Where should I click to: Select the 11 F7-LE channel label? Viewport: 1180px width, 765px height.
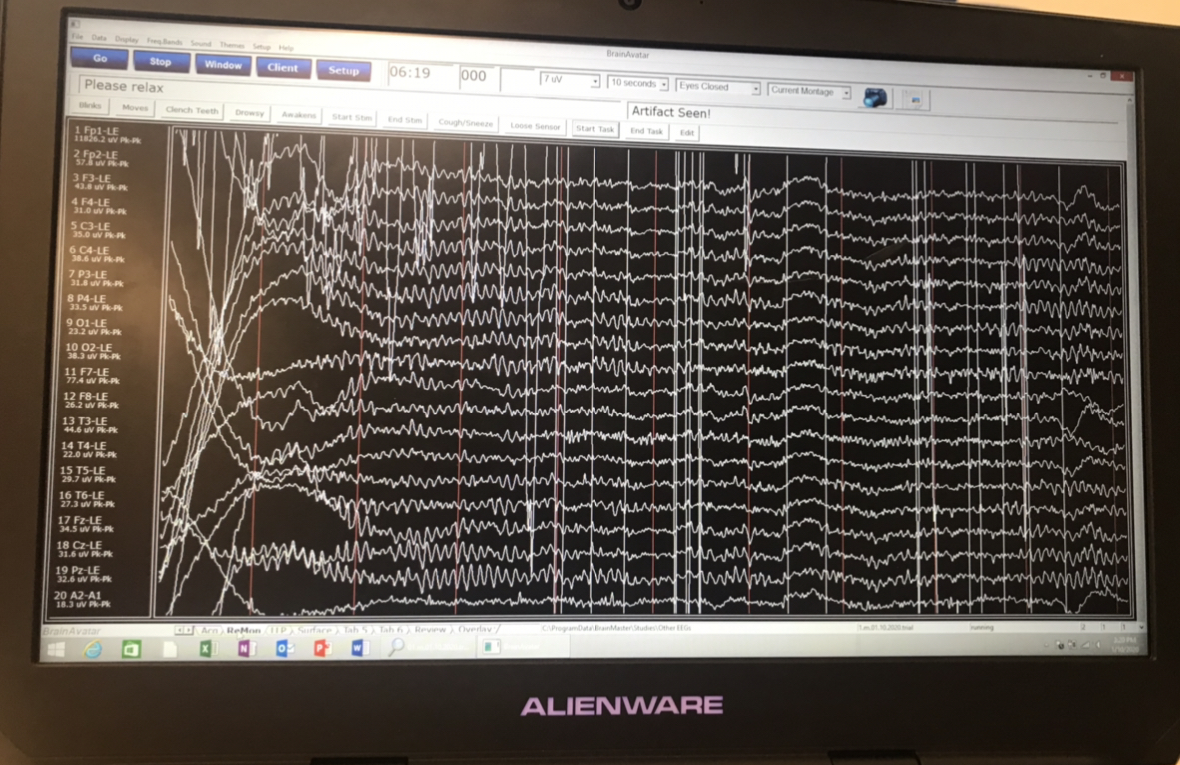pos(87,372)
